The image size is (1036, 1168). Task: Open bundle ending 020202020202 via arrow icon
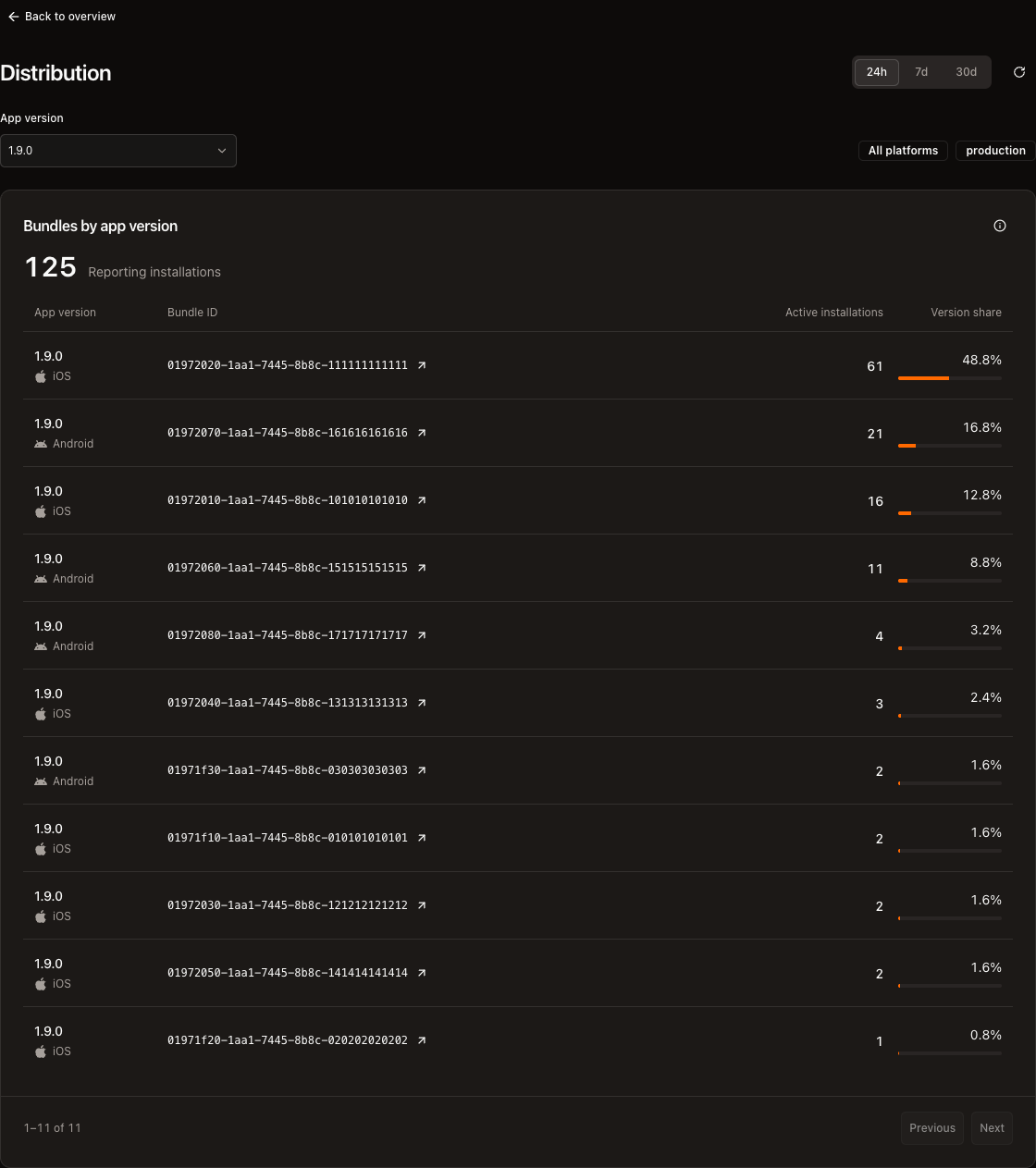[x=422, y=1040]
